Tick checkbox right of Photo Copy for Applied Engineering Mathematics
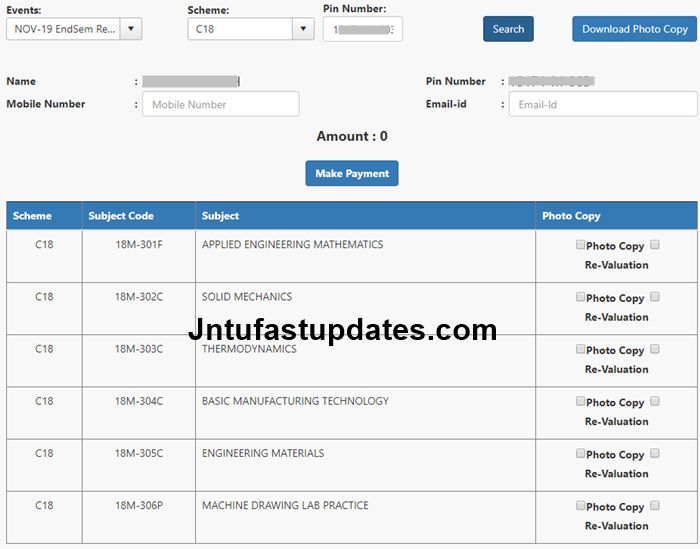The image size is (700, 549). (655, 244)
